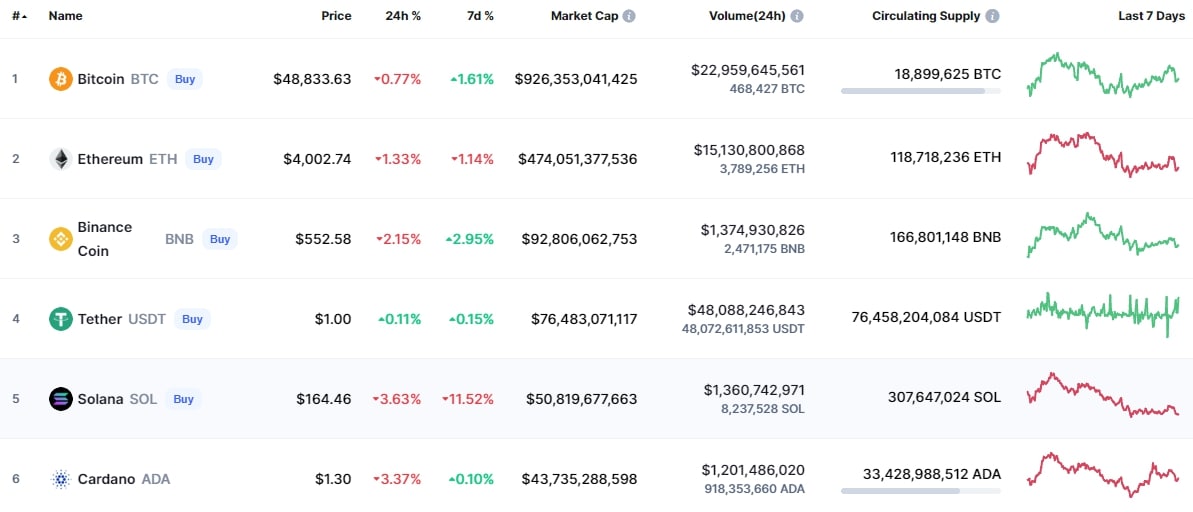This screenshot has width=1193, height=512.
Task: Sort table by Price column header
Action: coord(336,16)
